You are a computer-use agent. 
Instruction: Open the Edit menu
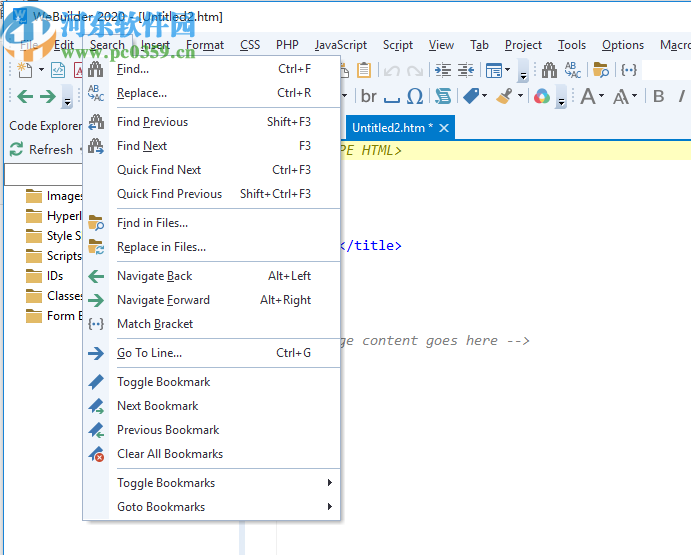64,45
